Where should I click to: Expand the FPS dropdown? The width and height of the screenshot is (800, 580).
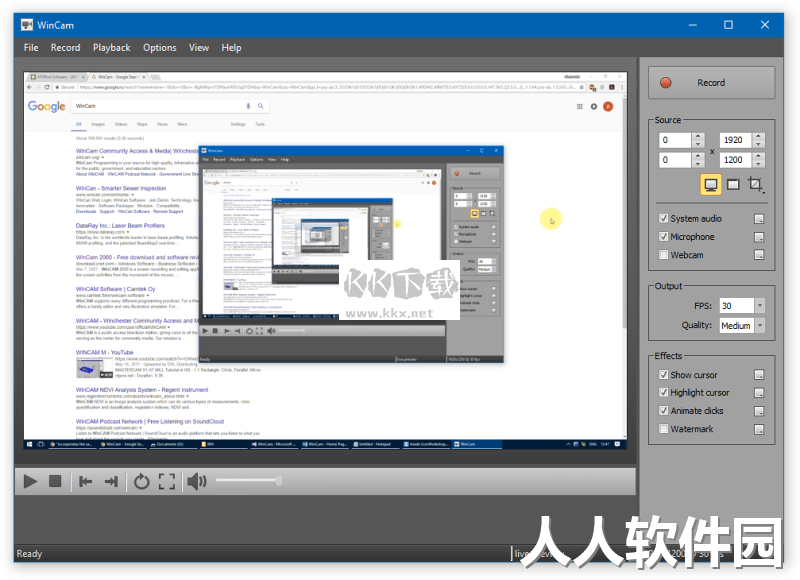pos(760,306)
